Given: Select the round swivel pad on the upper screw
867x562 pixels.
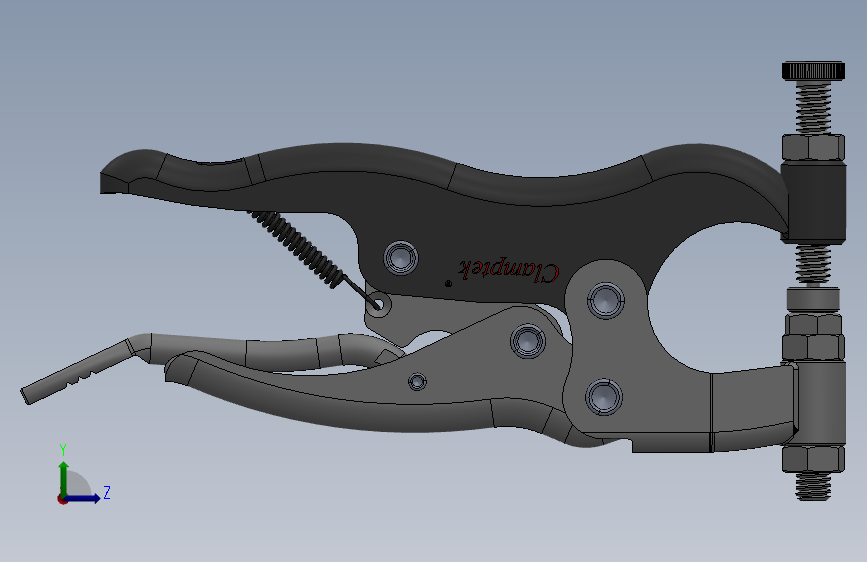Looking at the screenshot, I should pos(813,299).
